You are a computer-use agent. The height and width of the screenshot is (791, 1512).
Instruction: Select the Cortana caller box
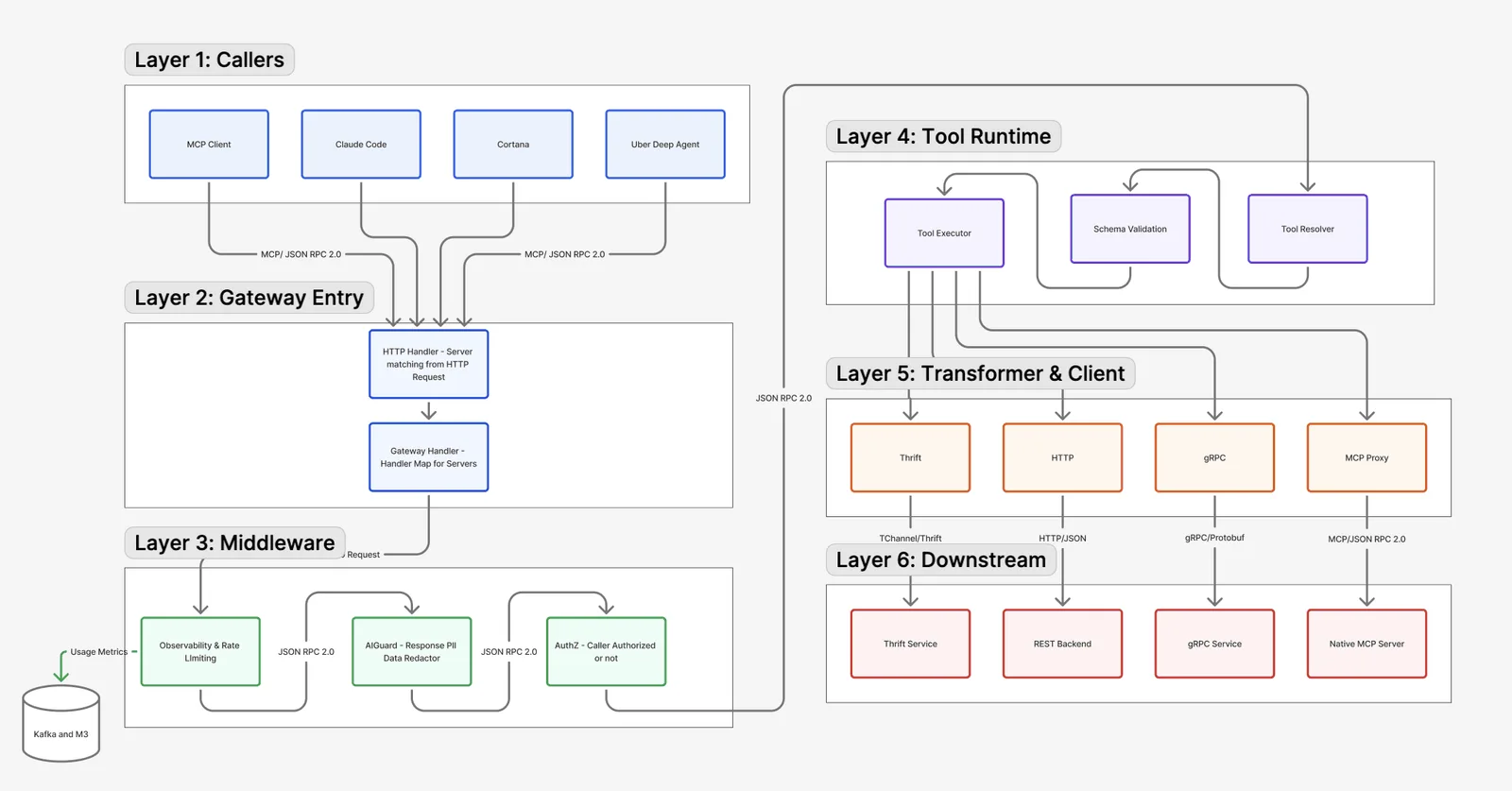[513, 144]
